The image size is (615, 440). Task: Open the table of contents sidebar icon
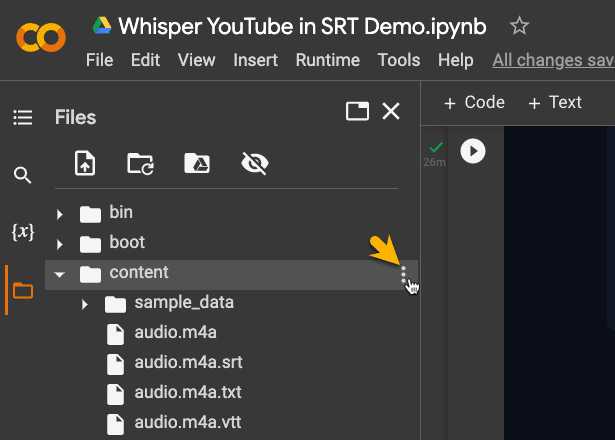tap(23, 117)
